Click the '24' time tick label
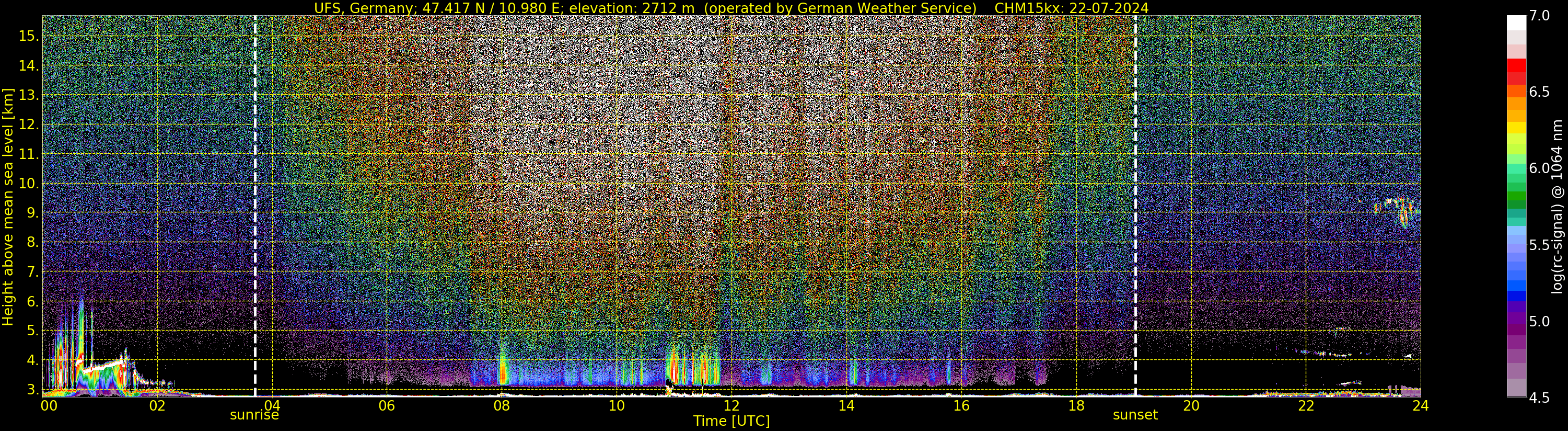The width and height of the screenshot is (1568, 431). [x=1421, y=405]
